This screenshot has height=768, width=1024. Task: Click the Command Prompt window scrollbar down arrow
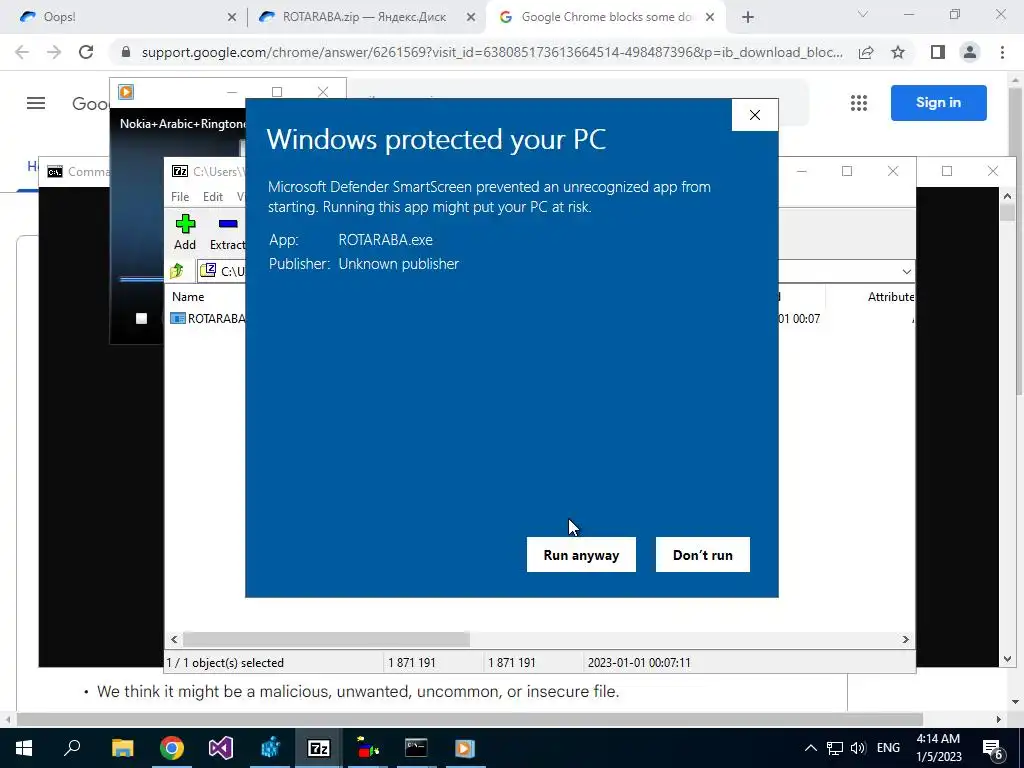(x=1008, y=659)
